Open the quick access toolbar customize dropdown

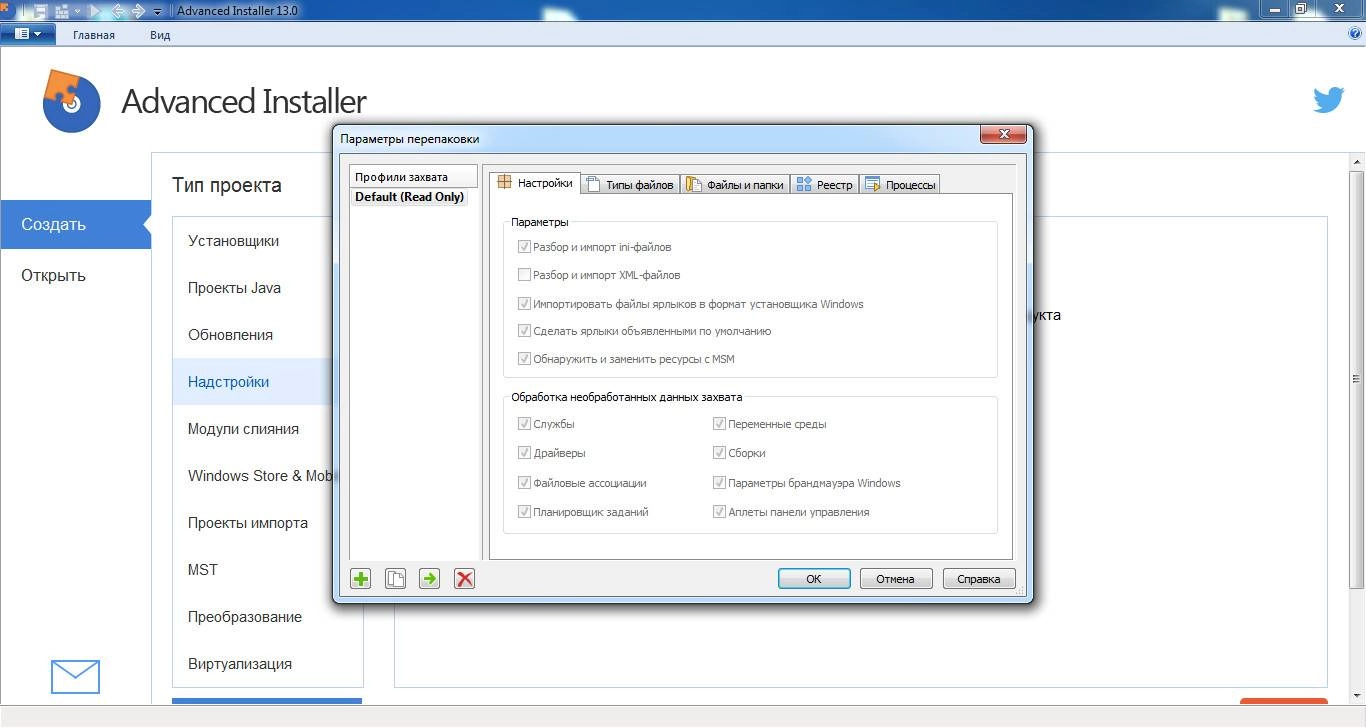pyautogui.click(x=158, y=12)
